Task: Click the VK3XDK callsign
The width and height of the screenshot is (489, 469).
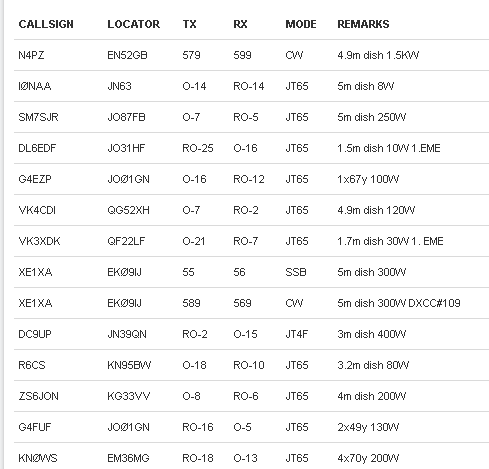Action: click(x=39, y=241)
